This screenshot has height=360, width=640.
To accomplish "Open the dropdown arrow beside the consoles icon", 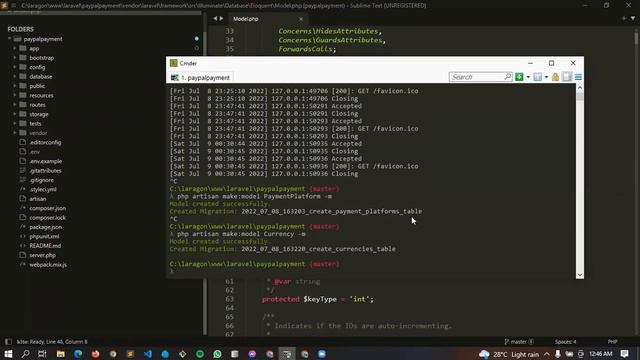I will (547, 77).
